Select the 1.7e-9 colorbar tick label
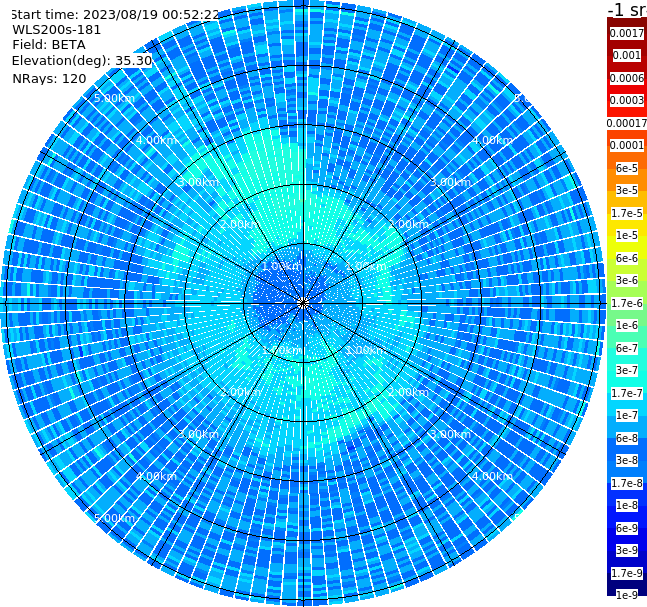The width and height of the screenshot is (647, 607). [x=627, y=573]
